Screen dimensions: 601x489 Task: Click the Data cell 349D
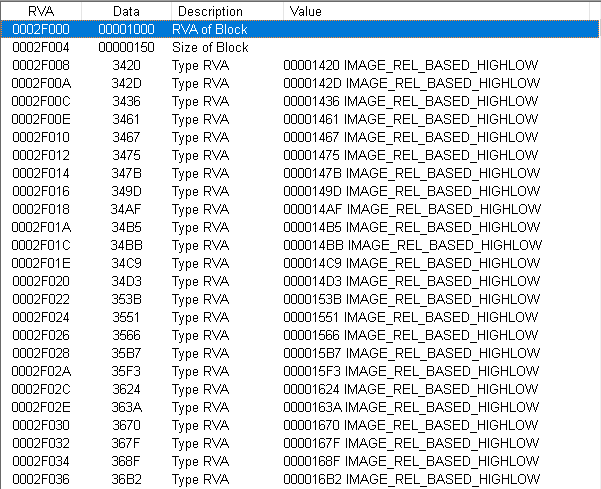[x=126, y=192]
